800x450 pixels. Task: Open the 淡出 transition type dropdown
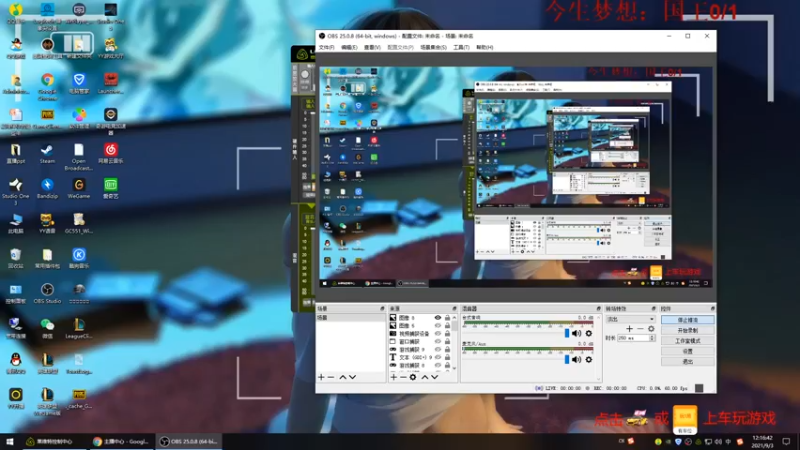pyautogui.click(x=631, y=319)
